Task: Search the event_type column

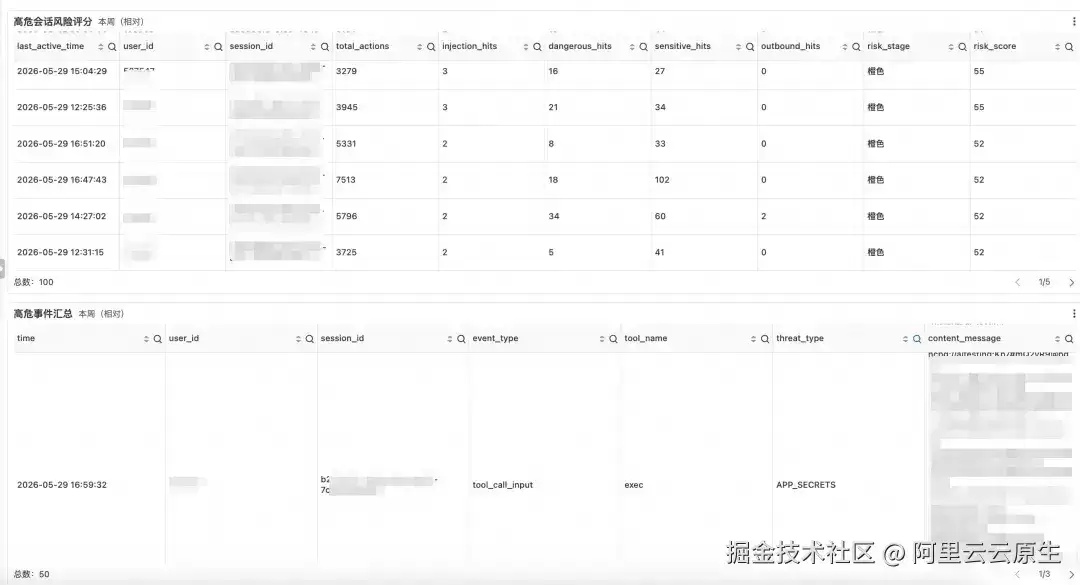Action: 613,339
